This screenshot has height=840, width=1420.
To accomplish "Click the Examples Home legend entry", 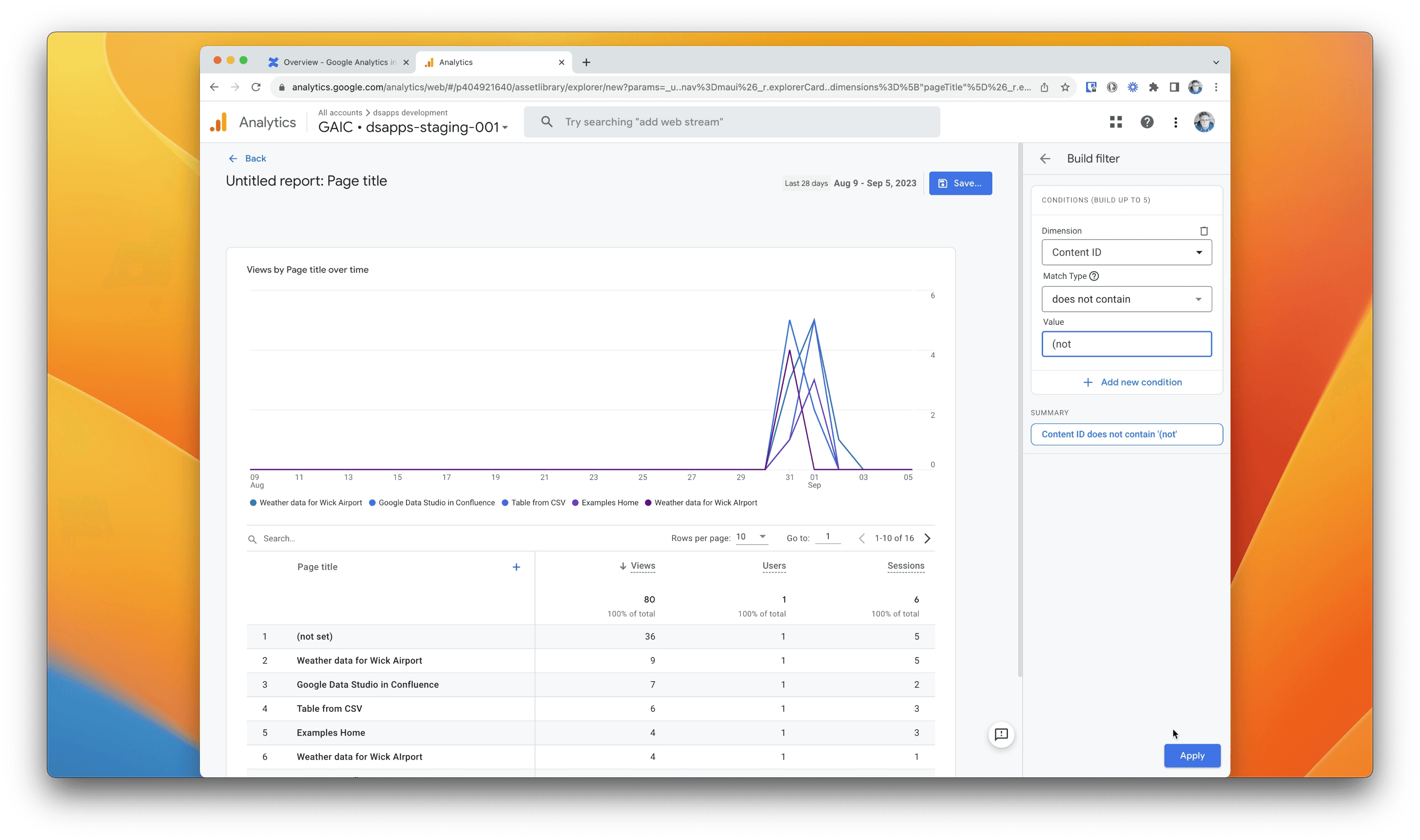I will 604,503.
